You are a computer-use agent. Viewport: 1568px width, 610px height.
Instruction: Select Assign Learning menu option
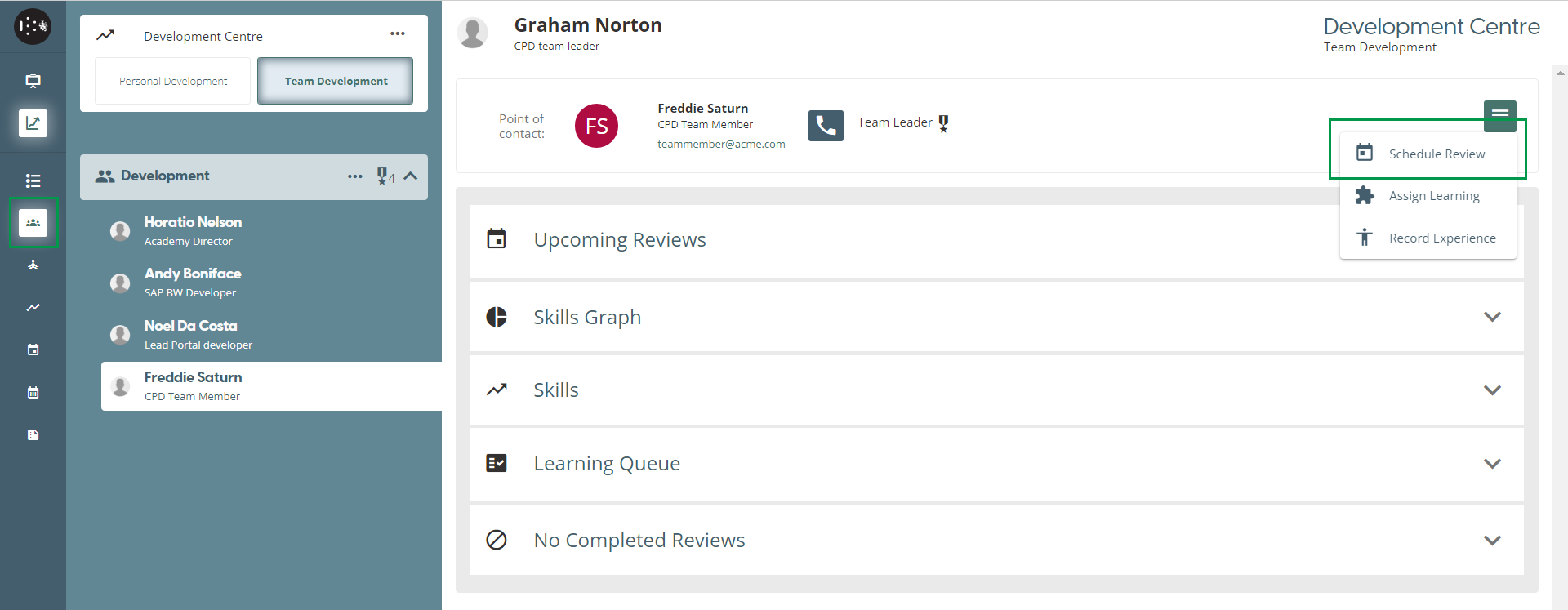[x=1433, y=196]
